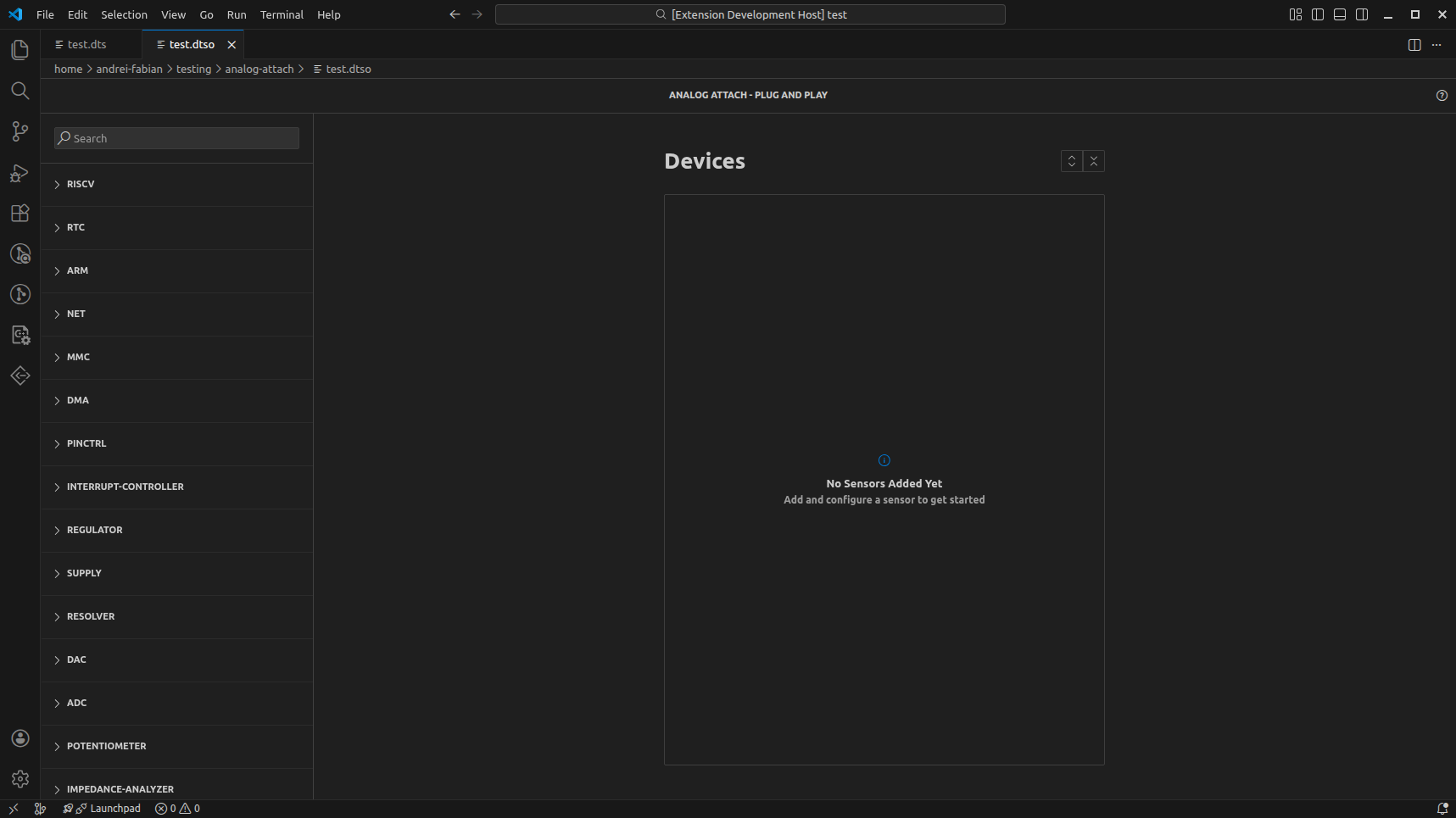This screenshot has width=1456, height=818.
Task: Open the Terminal menu
Action: tap(281, 14)
